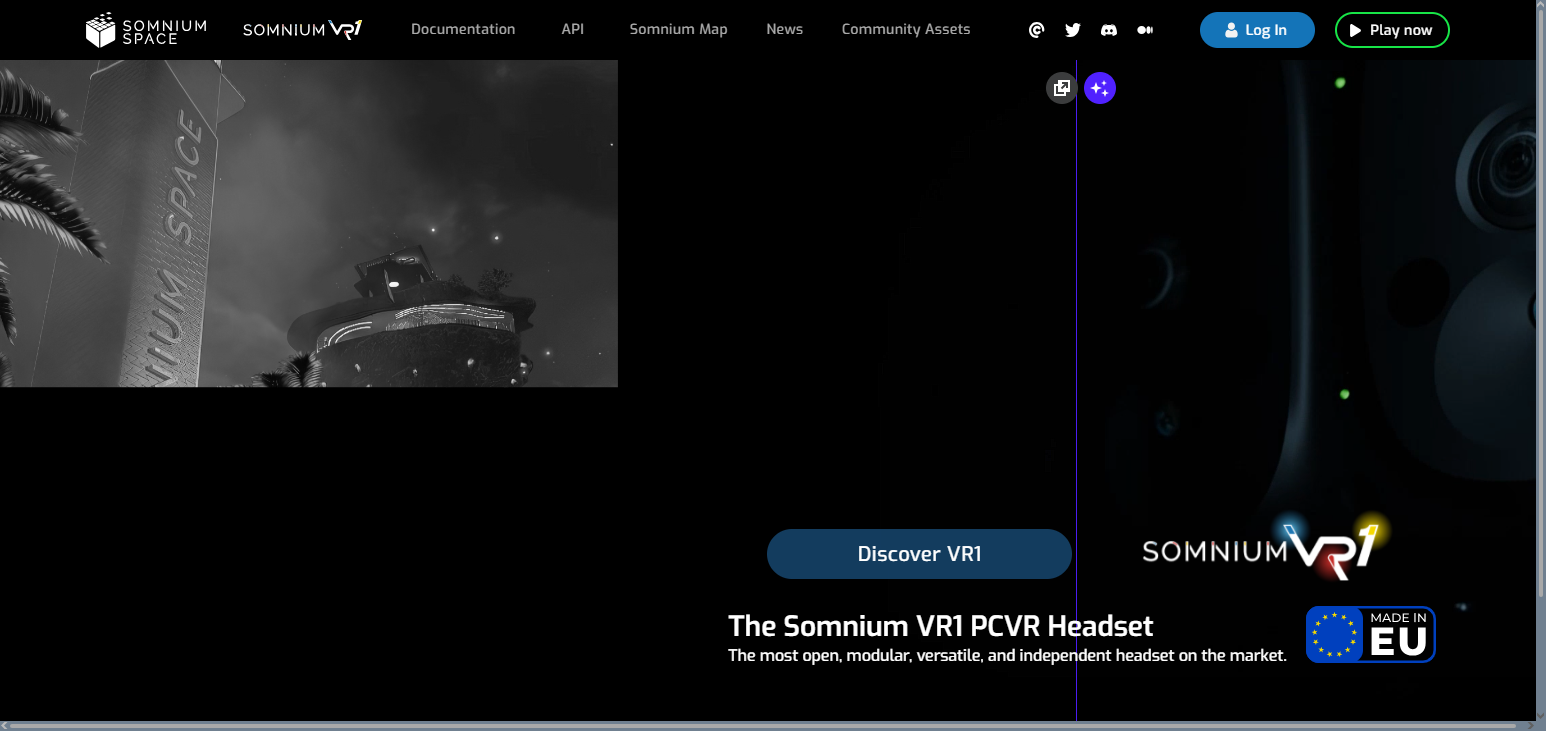Click the Somnium Space tower image
The image size is (1546, 731).
[309, 223]
